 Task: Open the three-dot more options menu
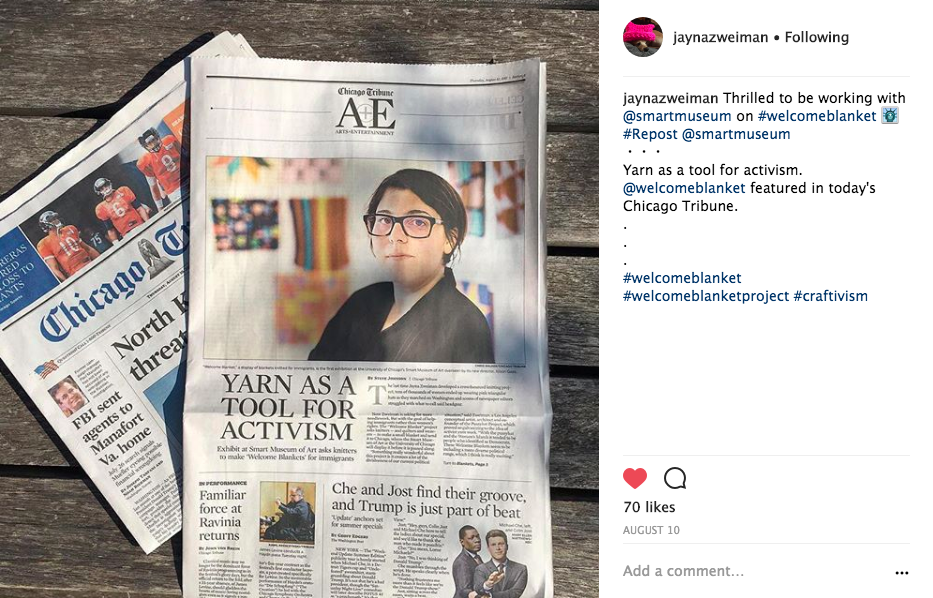click(x=901, y=572)
